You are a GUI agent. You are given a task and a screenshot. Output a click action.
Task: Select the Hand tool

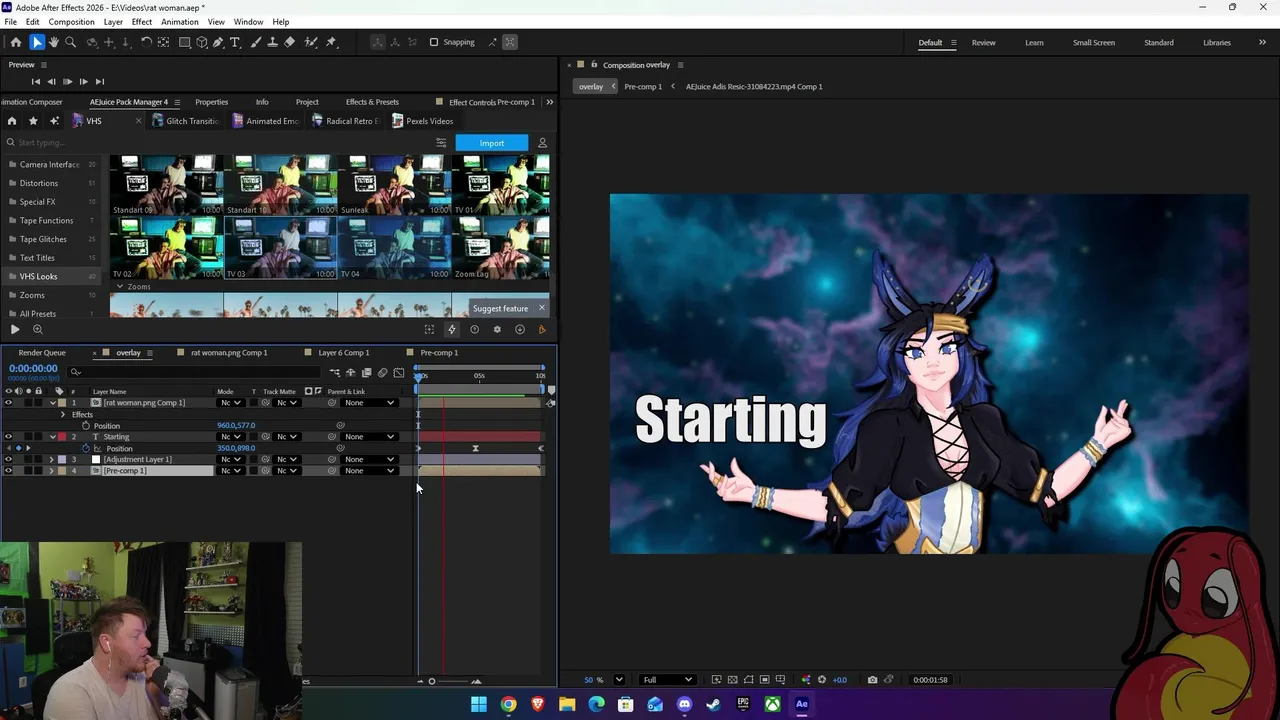click(54, 42)
